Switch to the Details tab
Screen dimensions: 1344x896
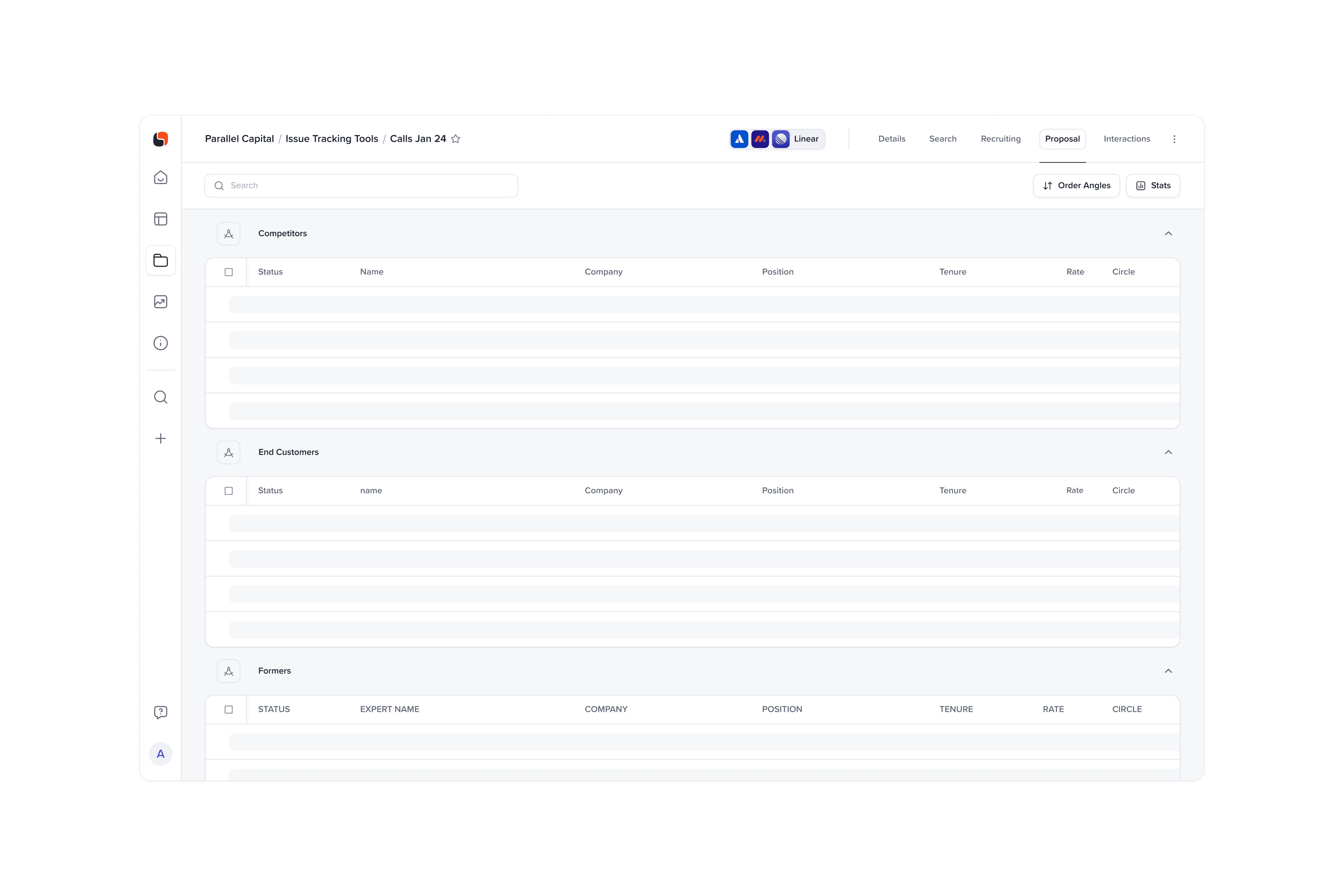pos(891,139)
